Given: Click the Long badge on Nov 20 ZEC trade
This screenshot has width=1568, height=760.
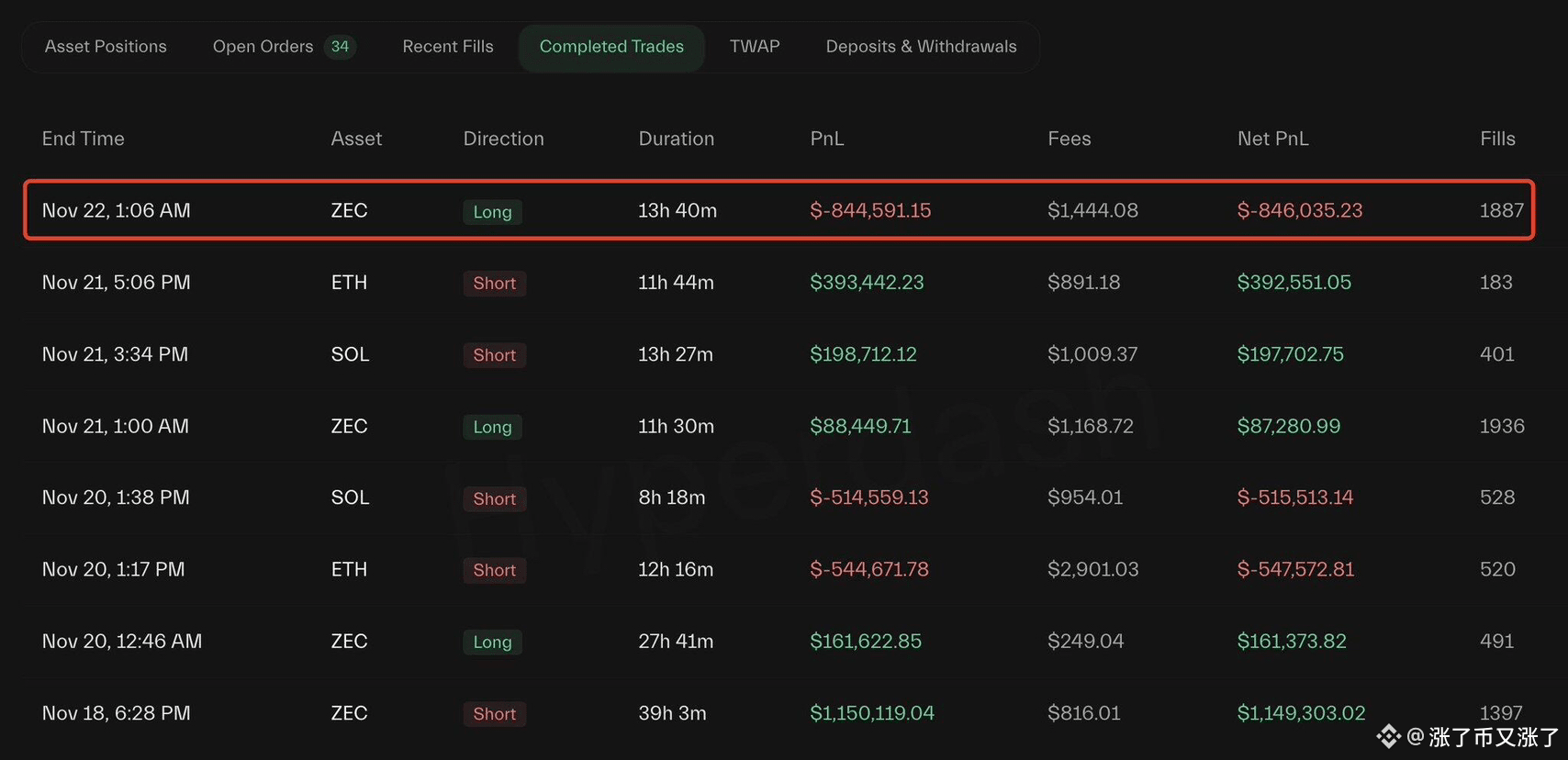Looking at the screenshot, I should (x=492, y=643).
